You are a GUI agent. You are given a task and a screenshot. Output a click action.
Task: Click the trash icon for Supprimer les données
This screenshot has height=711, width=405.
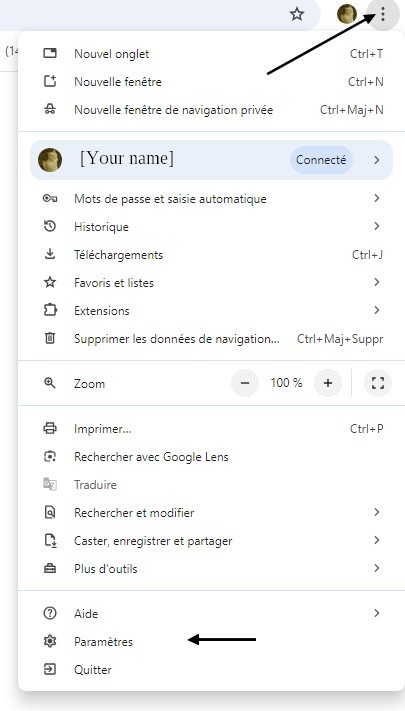coord(50,338)
